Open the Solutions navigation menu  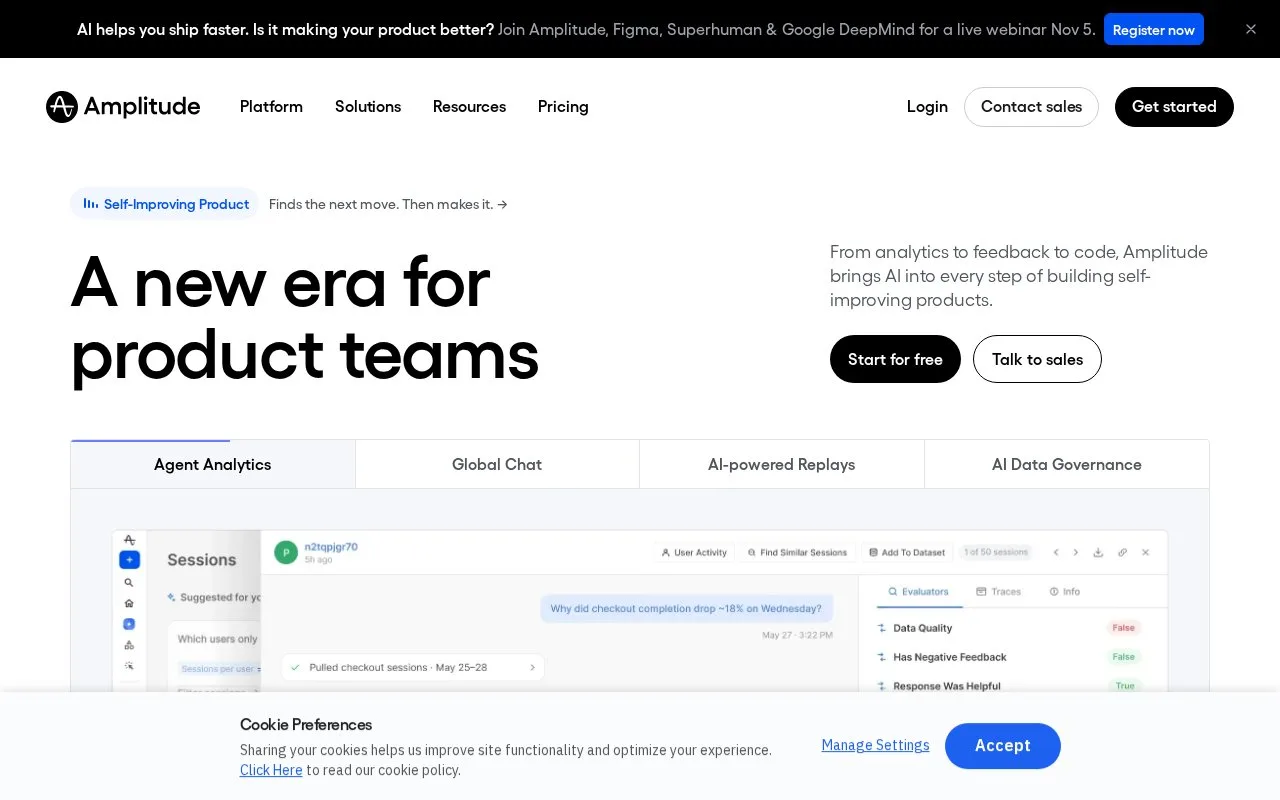[x=368, y=107]
